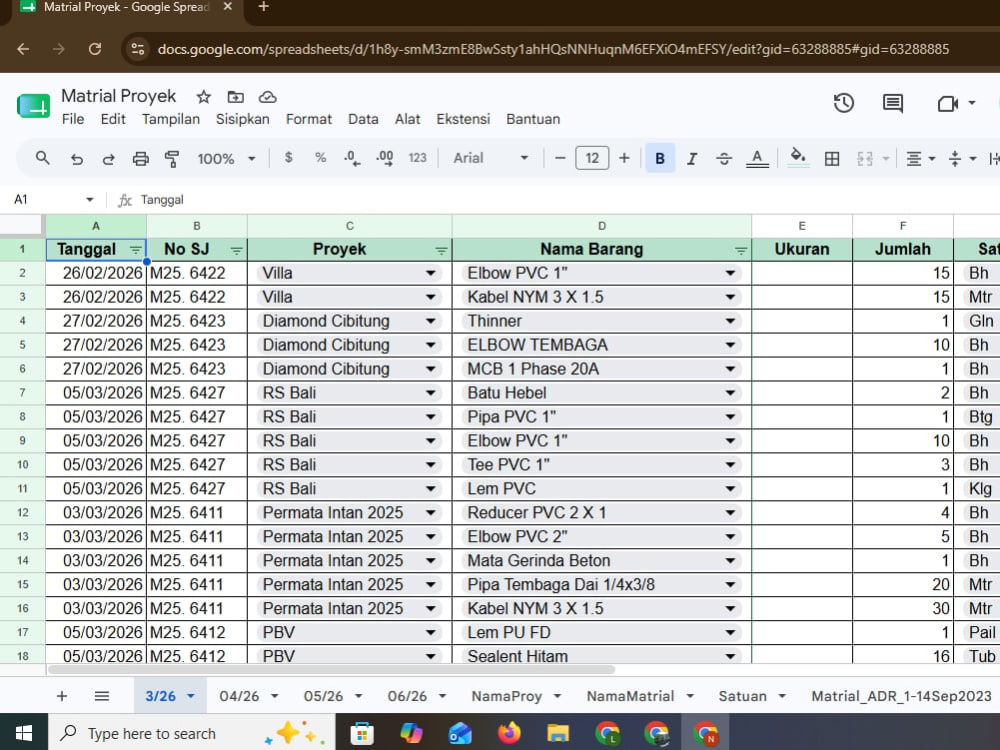Format as currency with dollar icon

coord(288,158)
